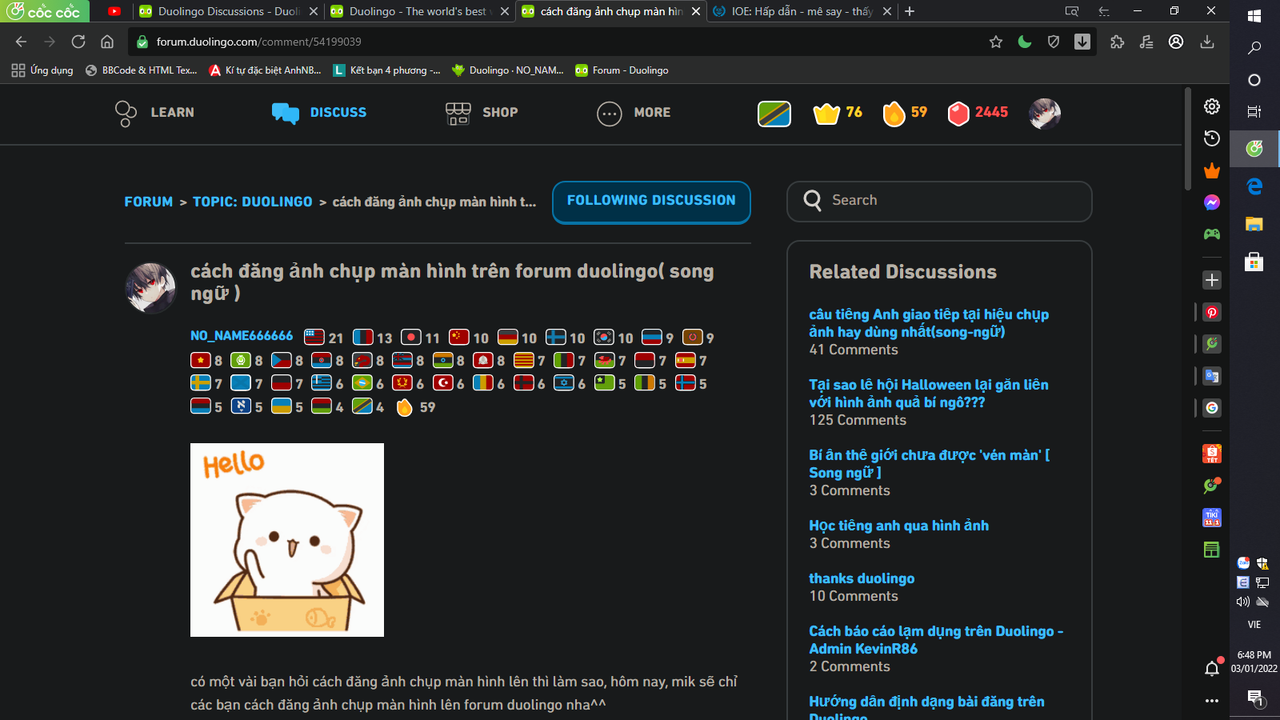This screenshot has width=1280, height=720.
Task: Click the streak flame icon showing 59
Action: [x=893, y=113]
